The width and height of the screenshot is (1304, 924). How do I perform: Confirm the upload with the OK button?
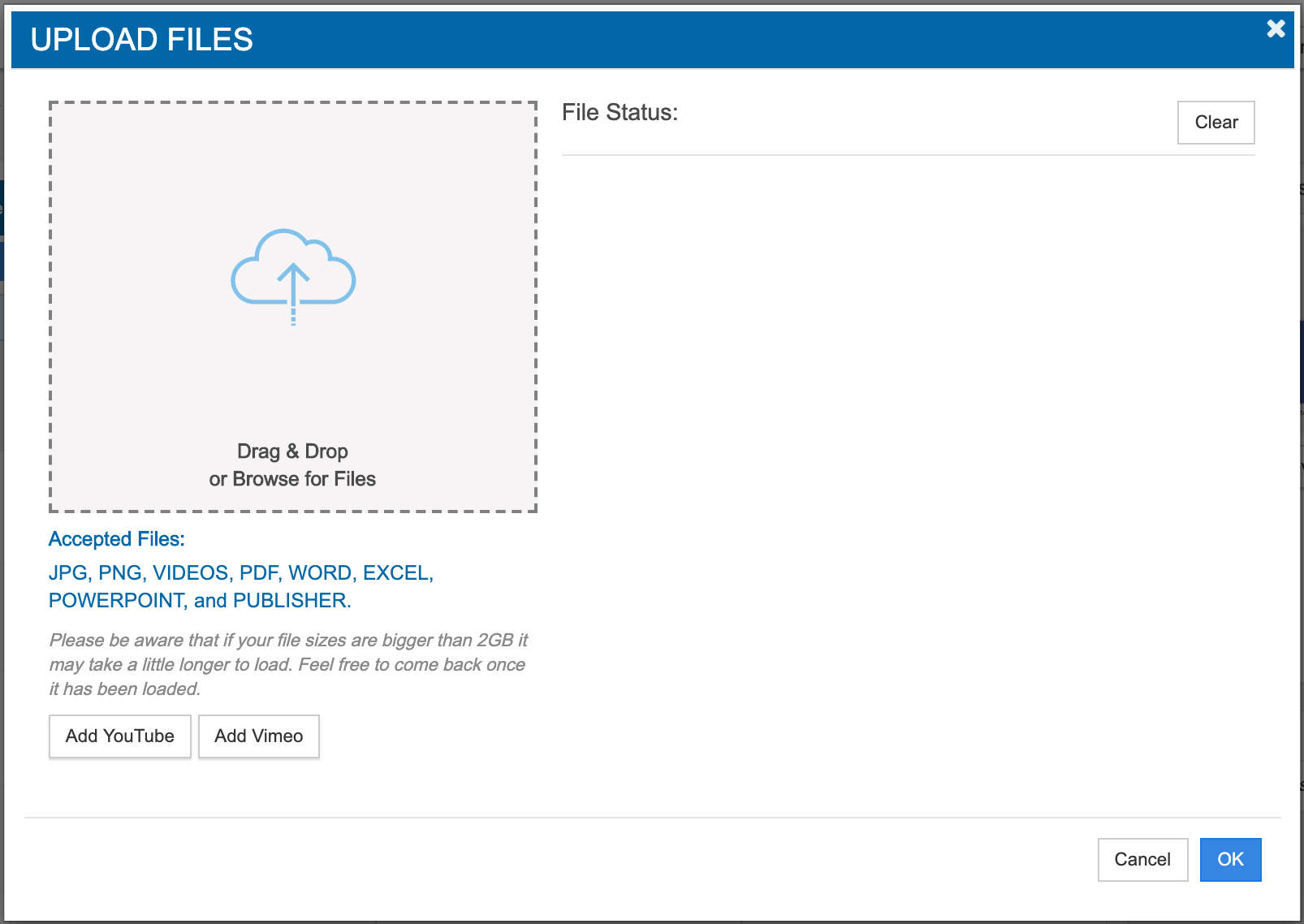click(1230, 860)
